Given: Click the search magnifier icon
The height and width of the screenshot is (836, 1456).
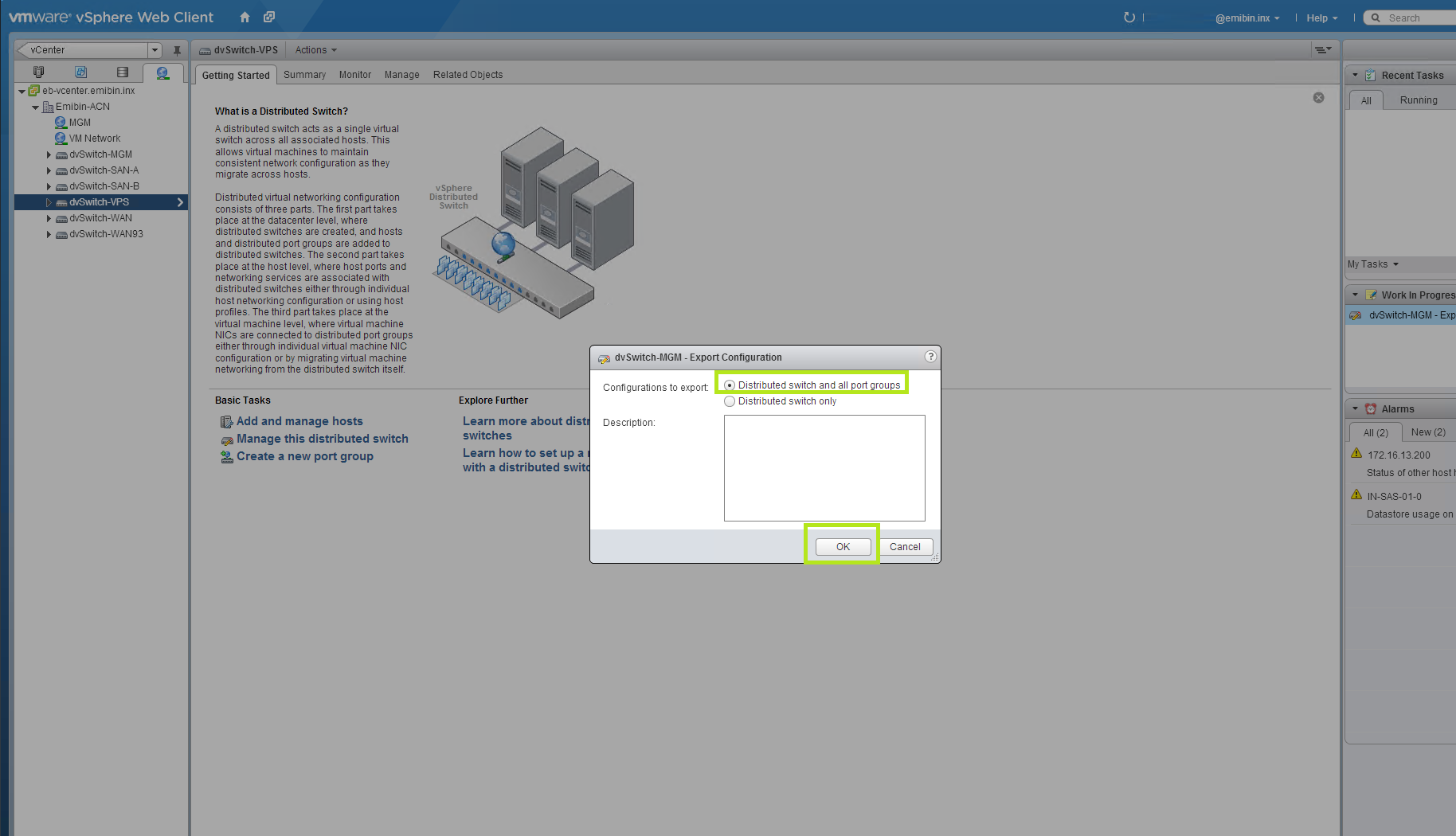Looking at the screenshot, I should pyautogui.click(x=1376, y=18).
